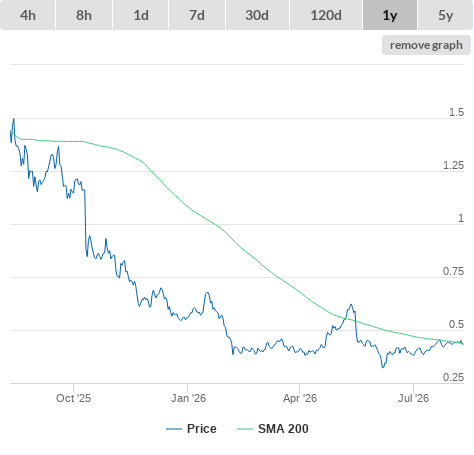
Task: Show the 5y price history
Action: pyautogui.click(x=445, y=15)
